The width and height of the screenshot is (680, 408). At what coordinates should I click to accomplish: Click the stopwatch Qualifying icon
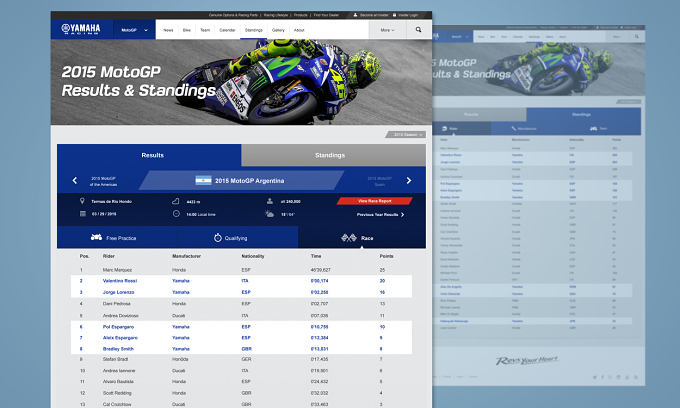pyautogui.click(x=218, y=238)
